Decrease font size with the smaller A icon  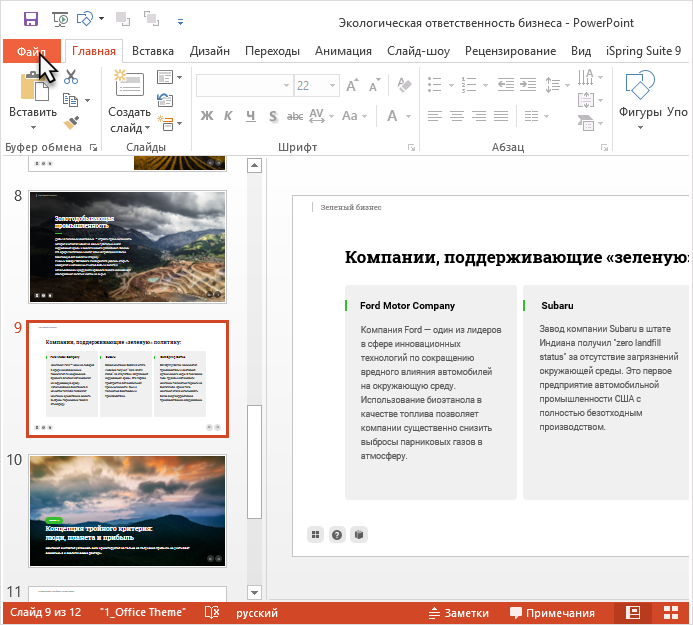coord(374,85)
